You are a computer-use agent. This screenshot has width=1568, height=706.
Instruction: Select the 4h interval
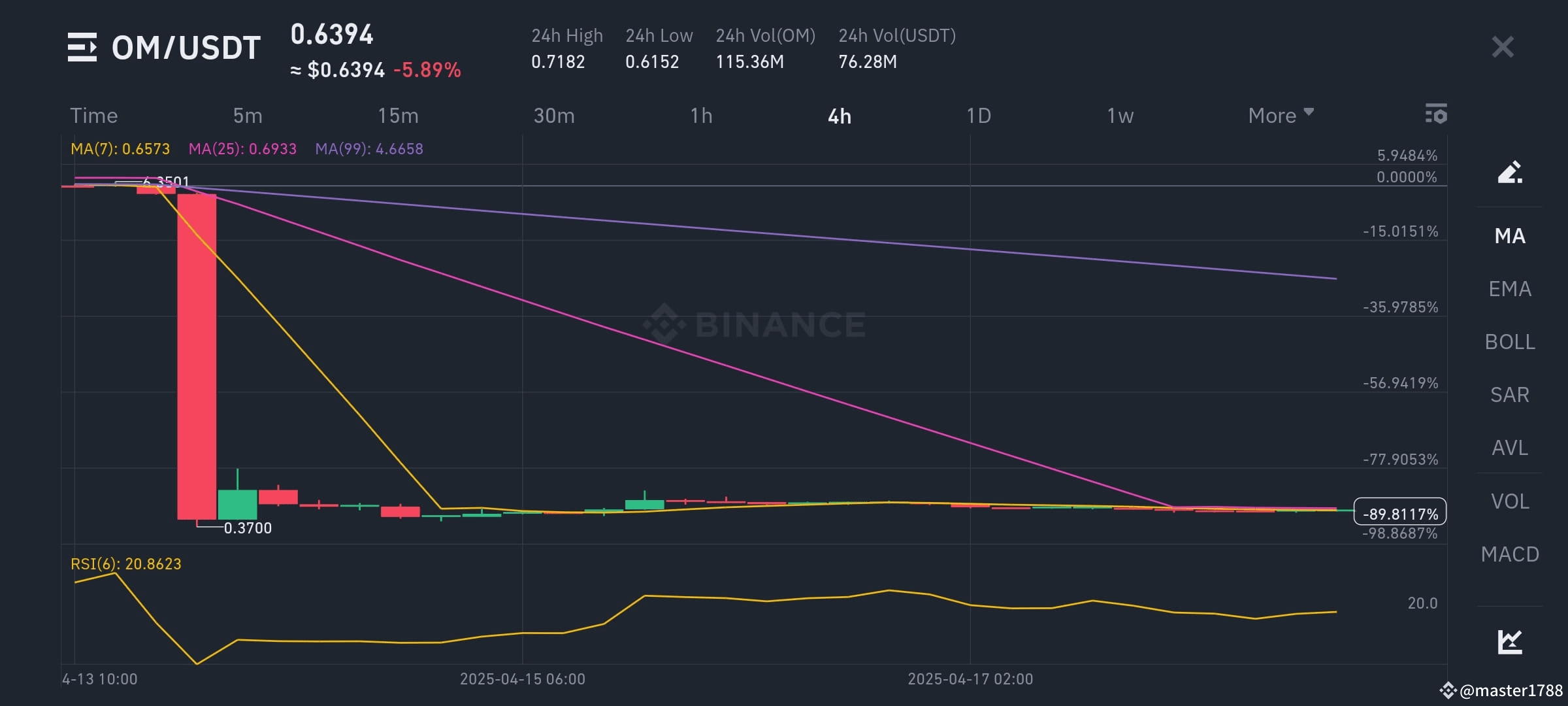pyautogui.click(x=840, y=116)
